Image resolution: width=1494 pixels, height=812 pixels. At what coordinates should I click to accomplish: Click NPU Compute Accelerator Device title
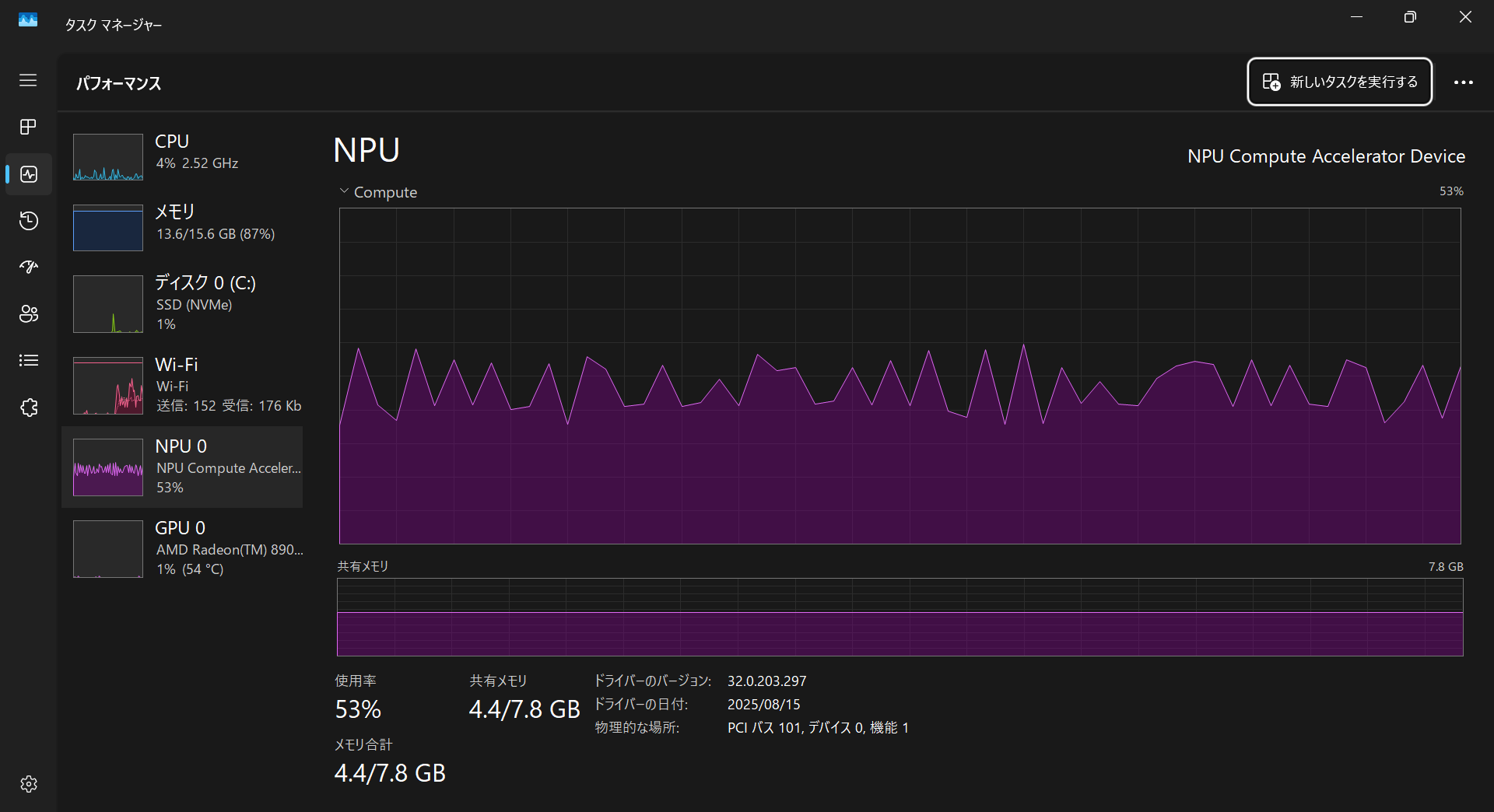[x=1326, y=156]
